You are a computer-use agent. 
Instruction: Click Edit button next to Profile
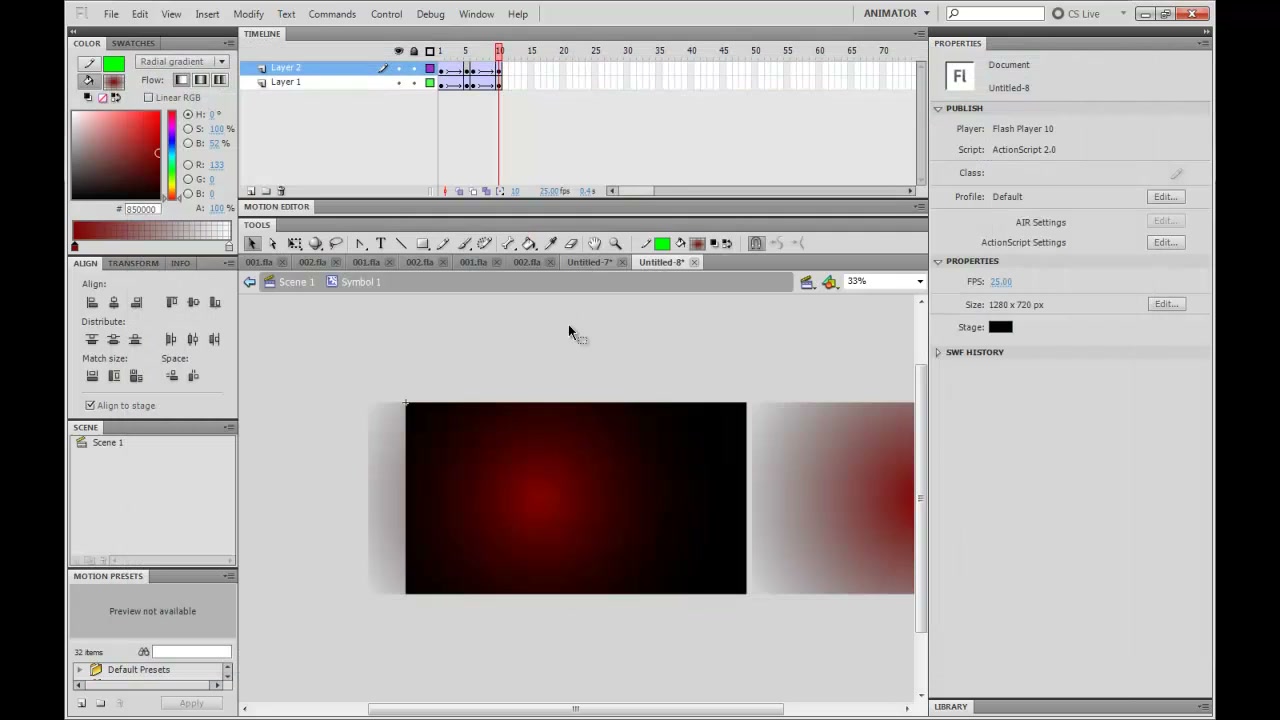coord(1166,197)
